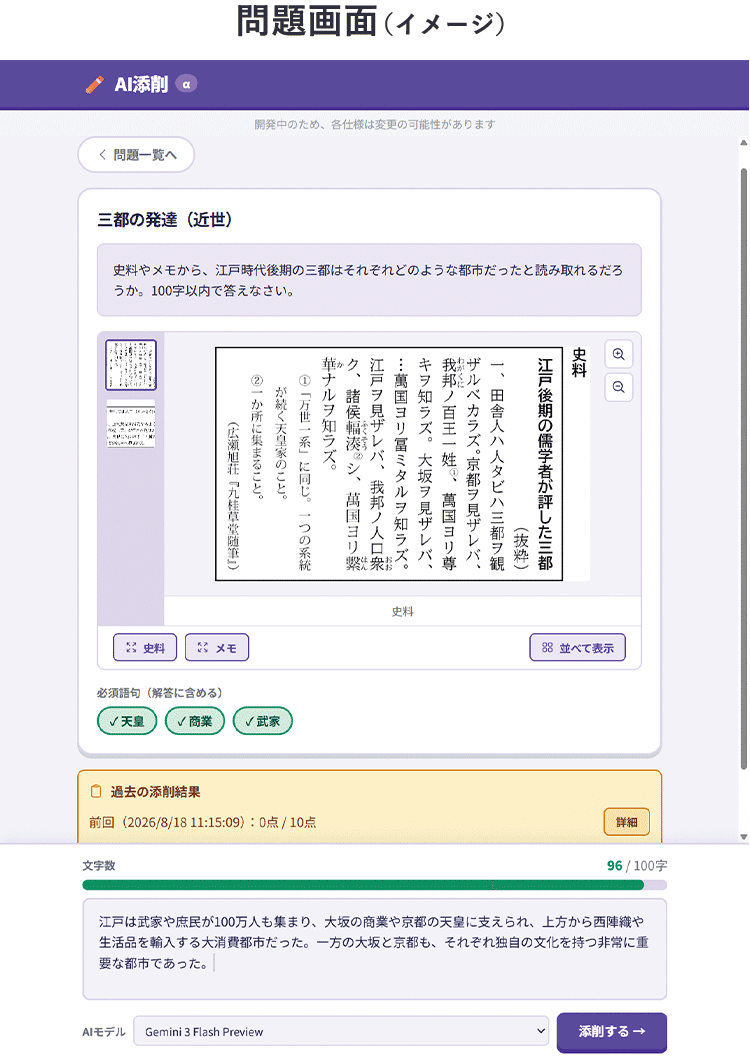Click the alpha badge next to AI添削
The height and width of the screenshot is (1060, 750).
(x=186, y=84)
